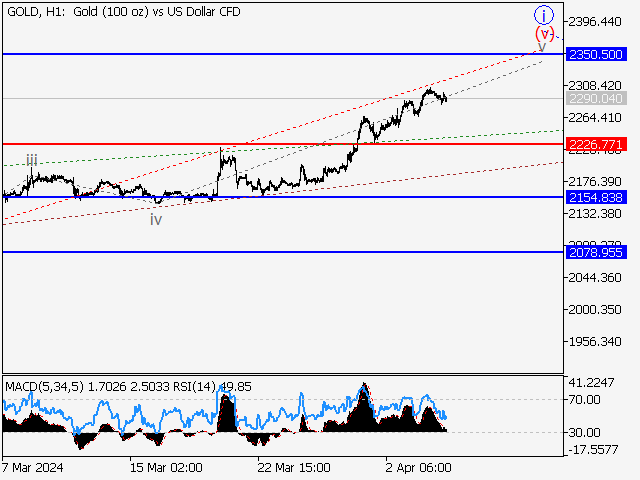Click the '15 Mar 02:00' time label
640x480 pixels.
(x=166, y=467)
